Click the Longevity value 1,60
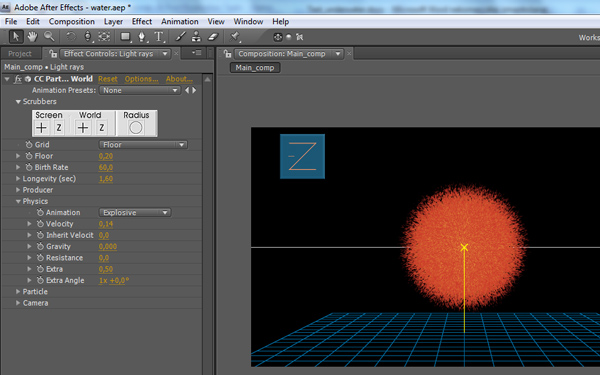Screen dimensions: 600x375 pos(106,179)
